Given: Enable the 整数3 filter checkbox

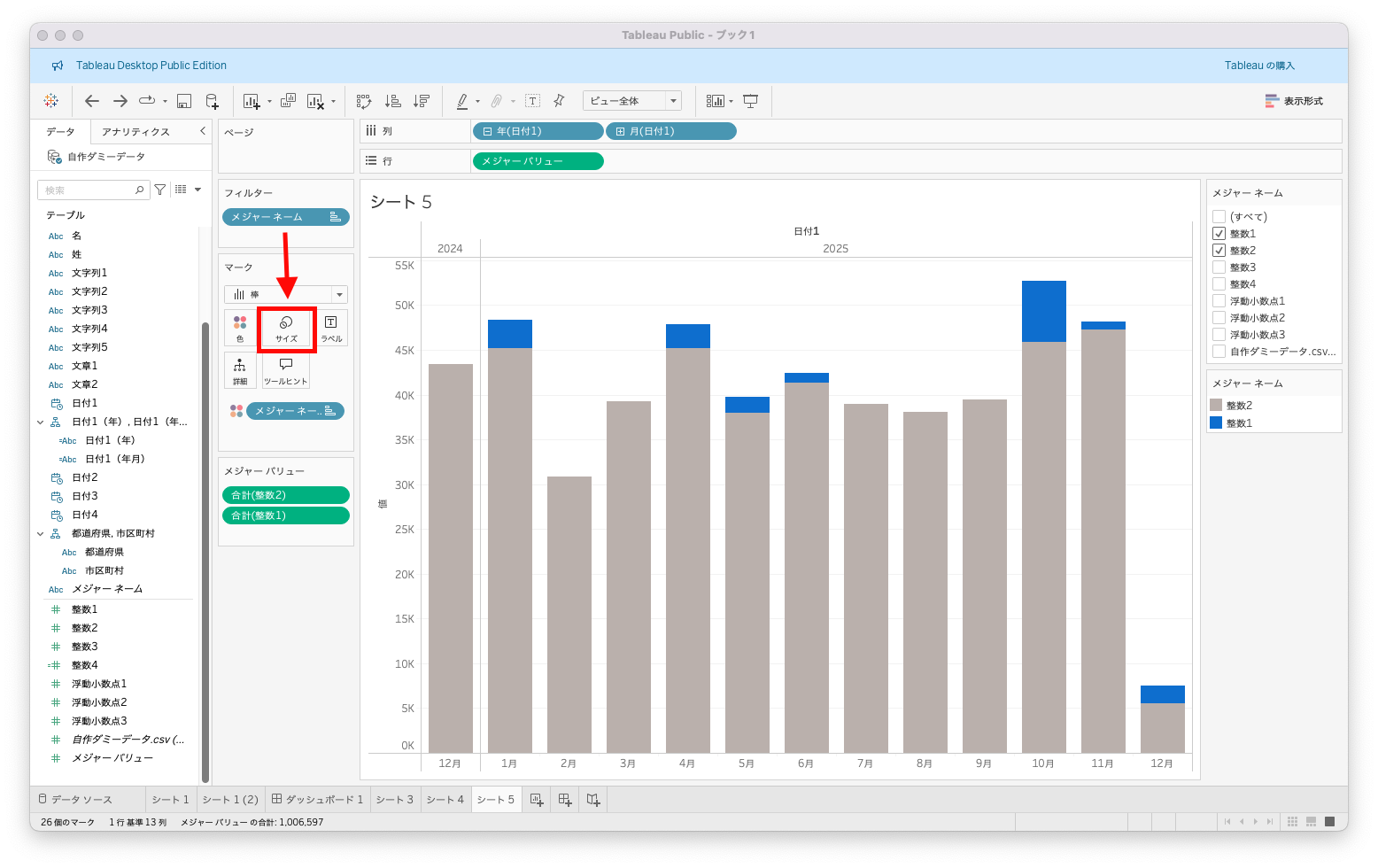Looking at the screenshot, I should coord(1219,267).
